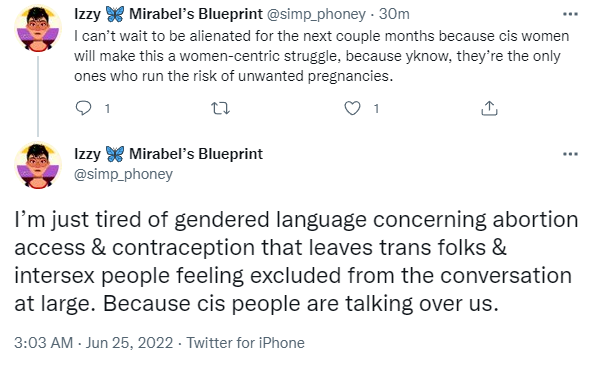Click the first tweet's text body

pos(321,56)
